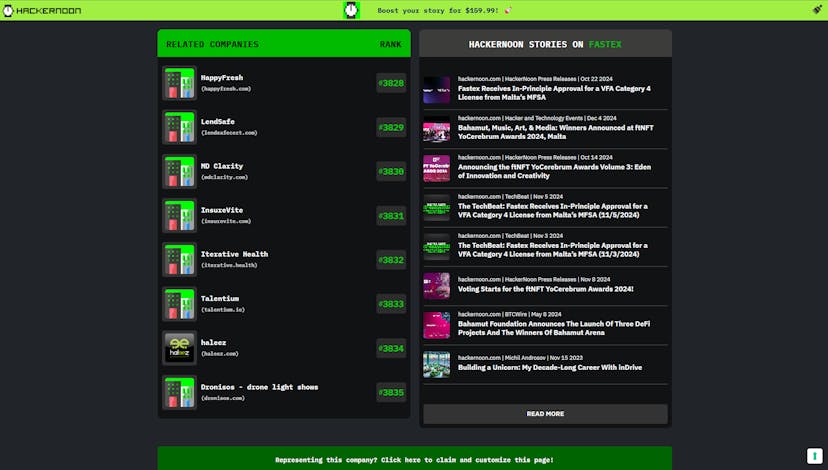Open the Iterative Health company name link
828x470 pixels.
(234, 254)
